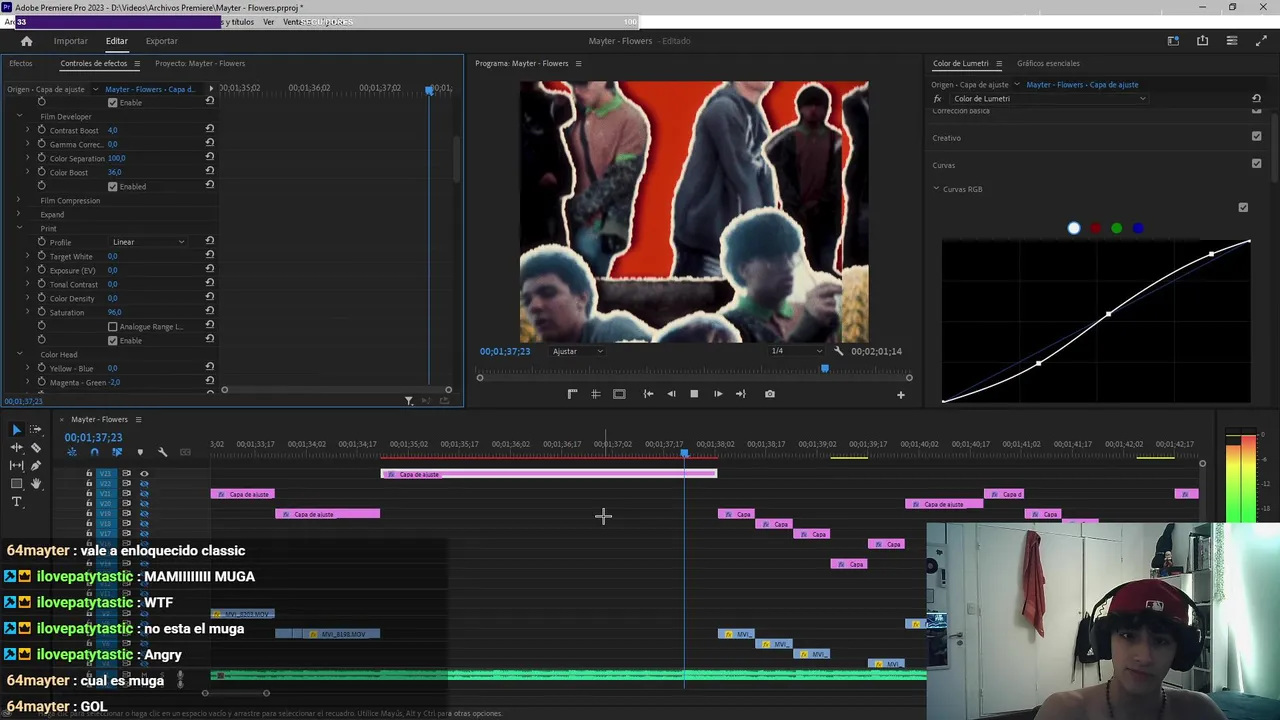
Task: Toggle timeline Snap magnet icon
Action: (x=94, y=453)
